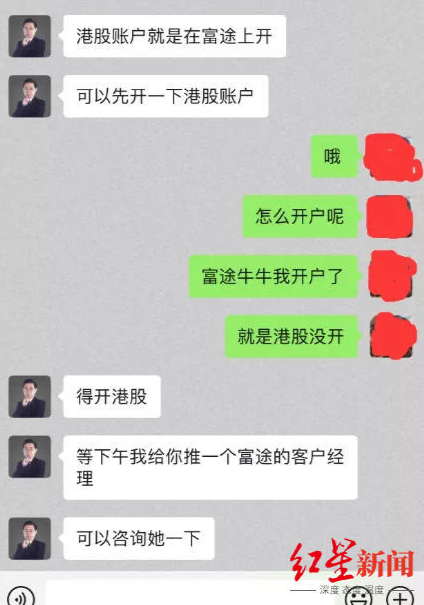Select the message bubble 港股账户就是在富途上开
This screenshot has width=424, height=605.
click(x=174, y=36)
